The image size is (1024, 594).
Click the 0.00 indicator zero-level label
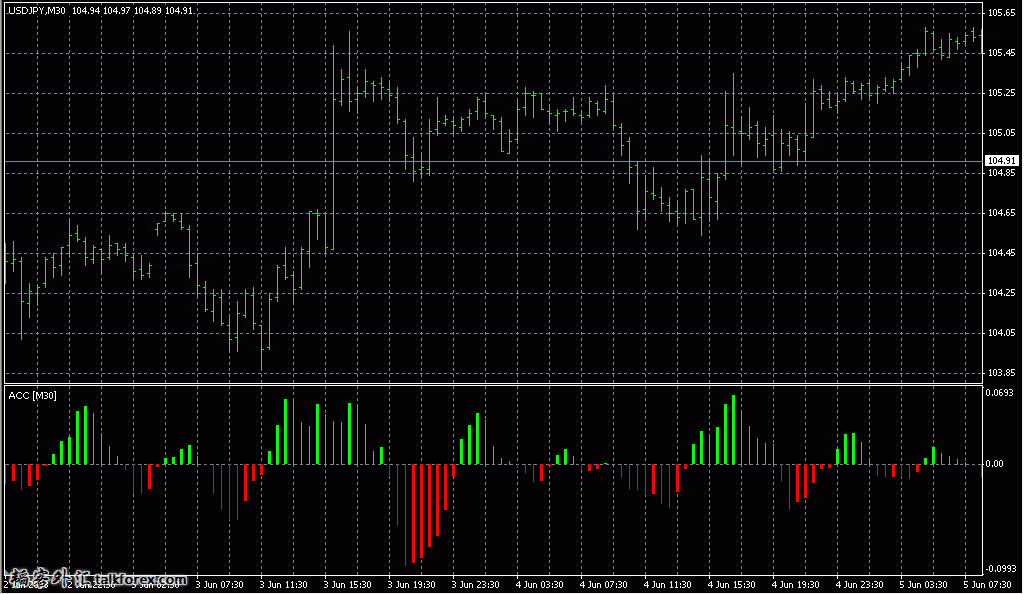tap(995, 464)
